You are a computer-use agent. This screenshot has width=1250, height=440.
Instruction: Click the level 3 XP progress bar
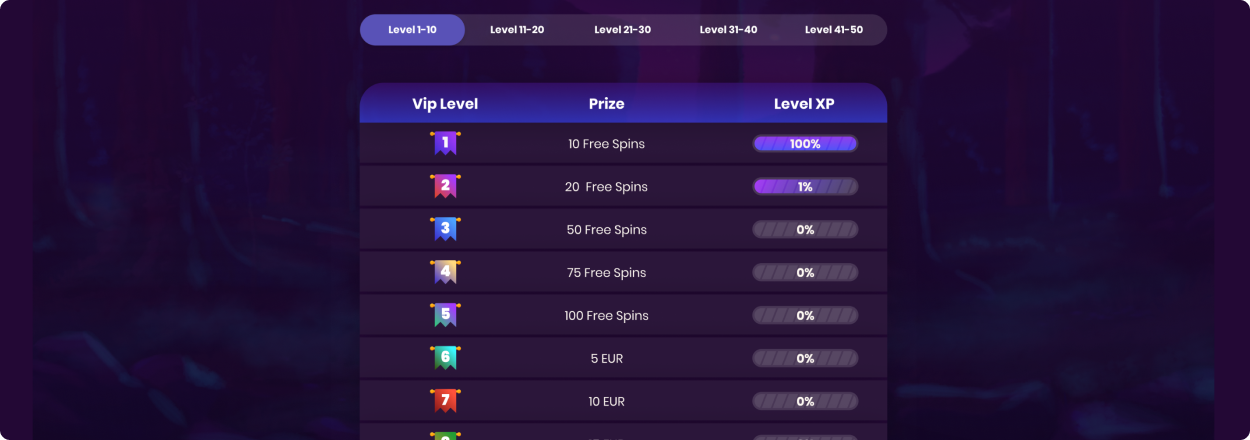click(805, 230)
